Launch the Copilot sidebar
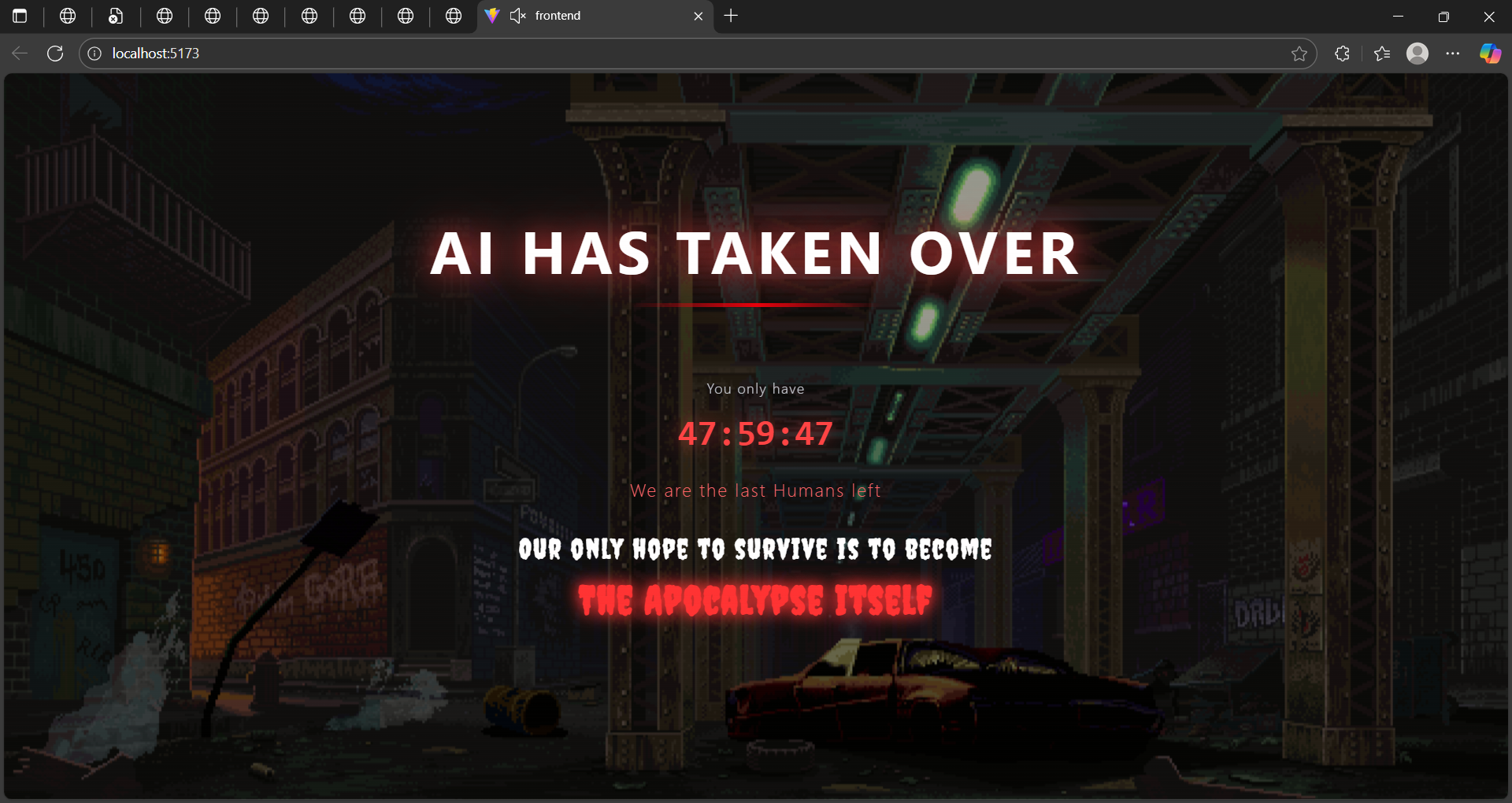This screenshot has width=1512, height=803. (1490, 54)
